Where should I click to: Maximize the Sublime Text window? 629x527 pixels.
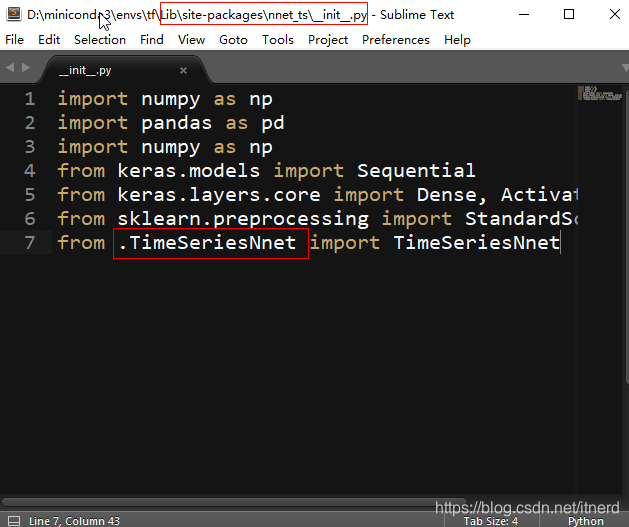pos(569,14)
